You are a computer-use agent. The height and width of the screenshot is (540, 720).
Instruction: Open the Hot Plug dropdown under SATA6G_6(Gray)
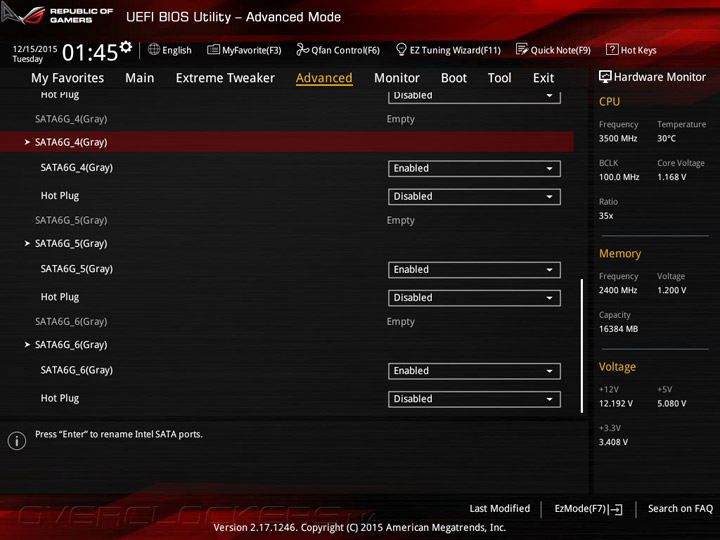[x=474, y=399]
